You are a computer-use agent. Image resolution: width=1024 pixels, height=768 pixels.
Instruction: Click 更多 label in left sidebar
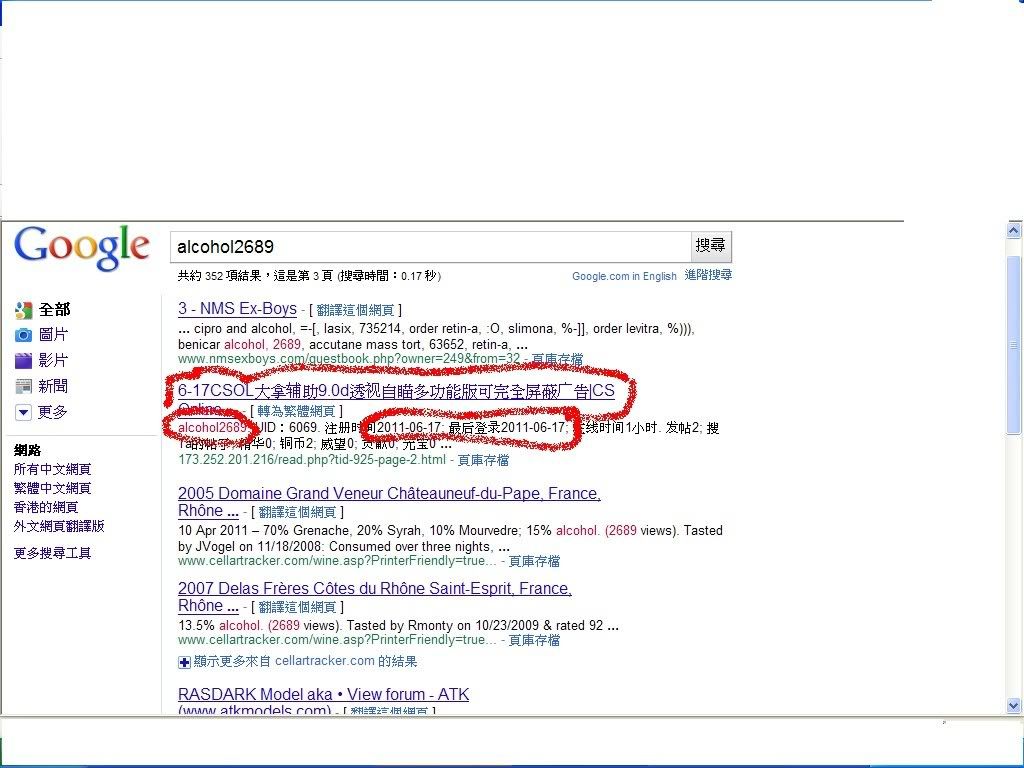click(x=53, y=412)
